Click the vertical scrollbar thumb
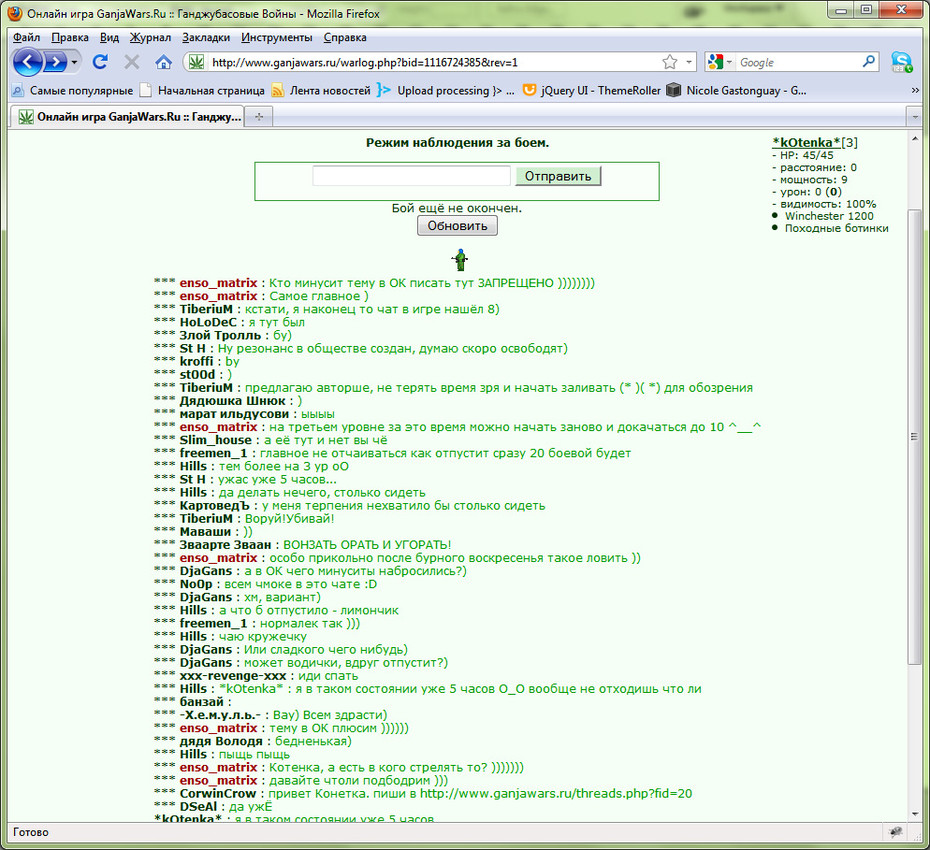 pyautogui.click(x=915, y=436)
